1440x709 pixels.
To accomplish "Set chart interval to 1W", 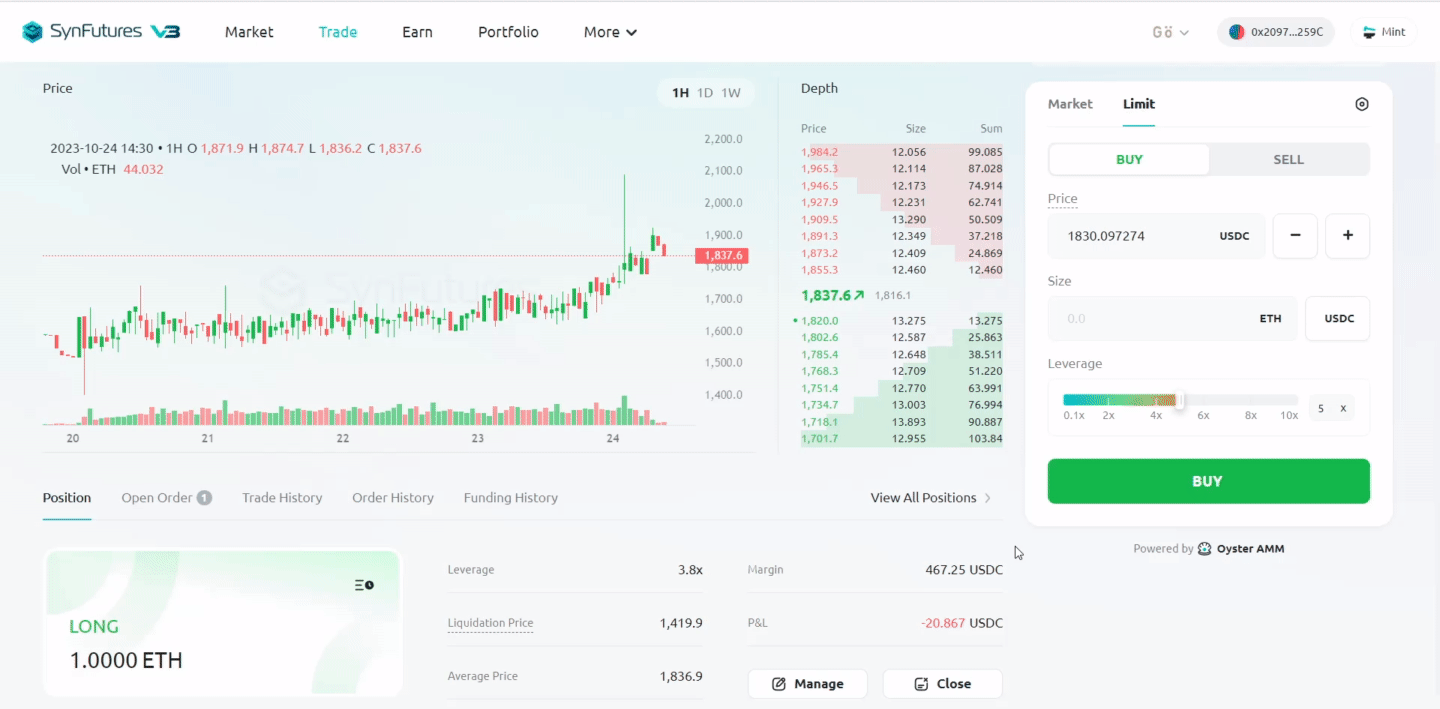I will [731, 93].
